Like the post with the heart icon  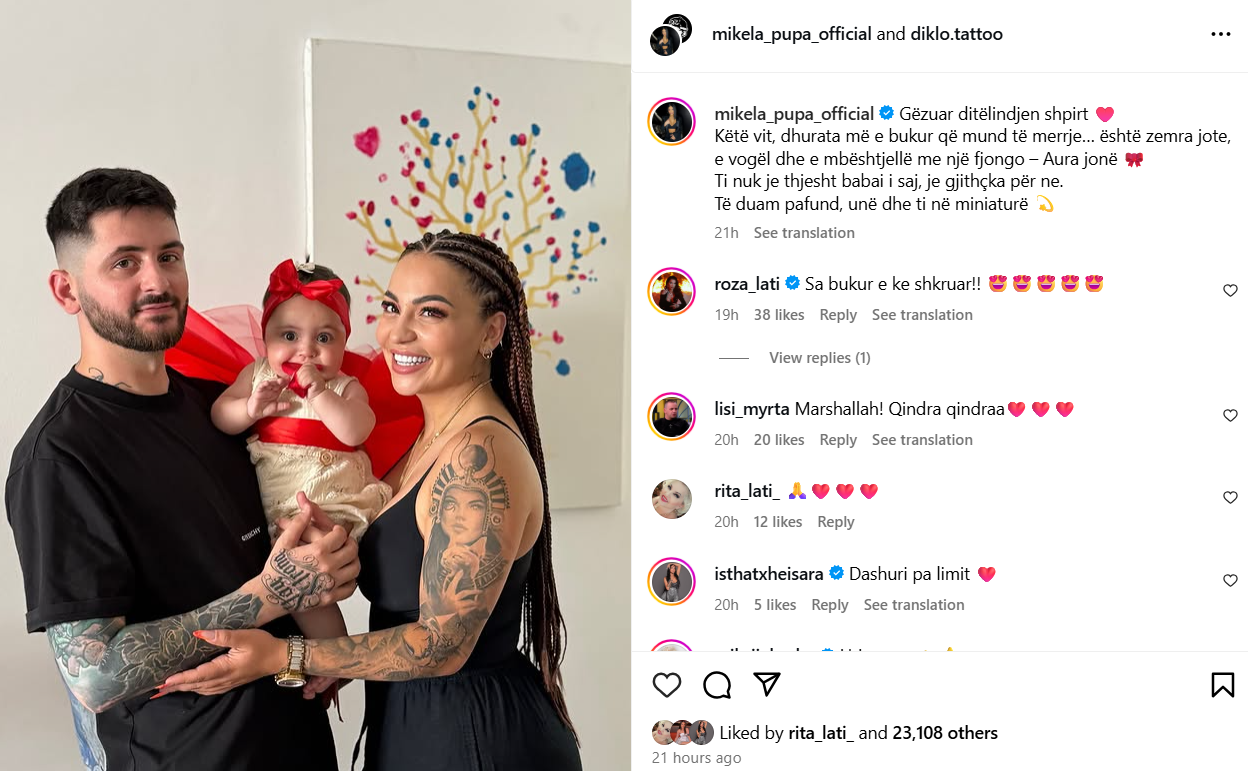[x=667, y=685]
